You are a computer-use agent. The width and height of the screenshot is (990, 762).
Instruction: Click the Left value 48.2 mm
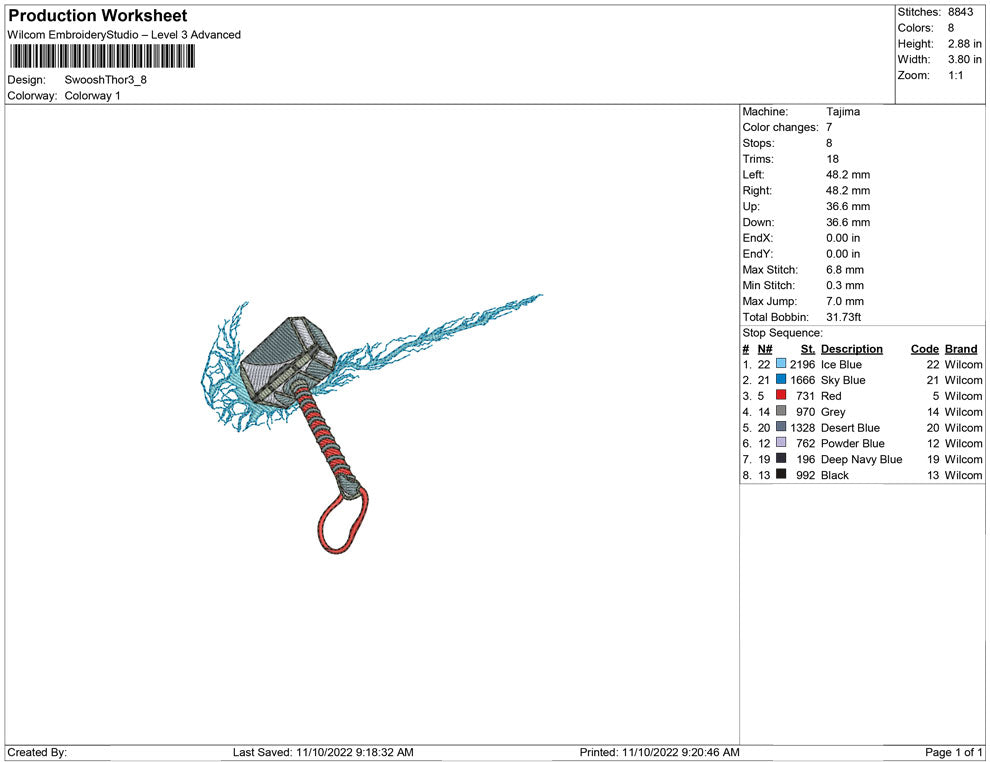(x=848, y=175)
